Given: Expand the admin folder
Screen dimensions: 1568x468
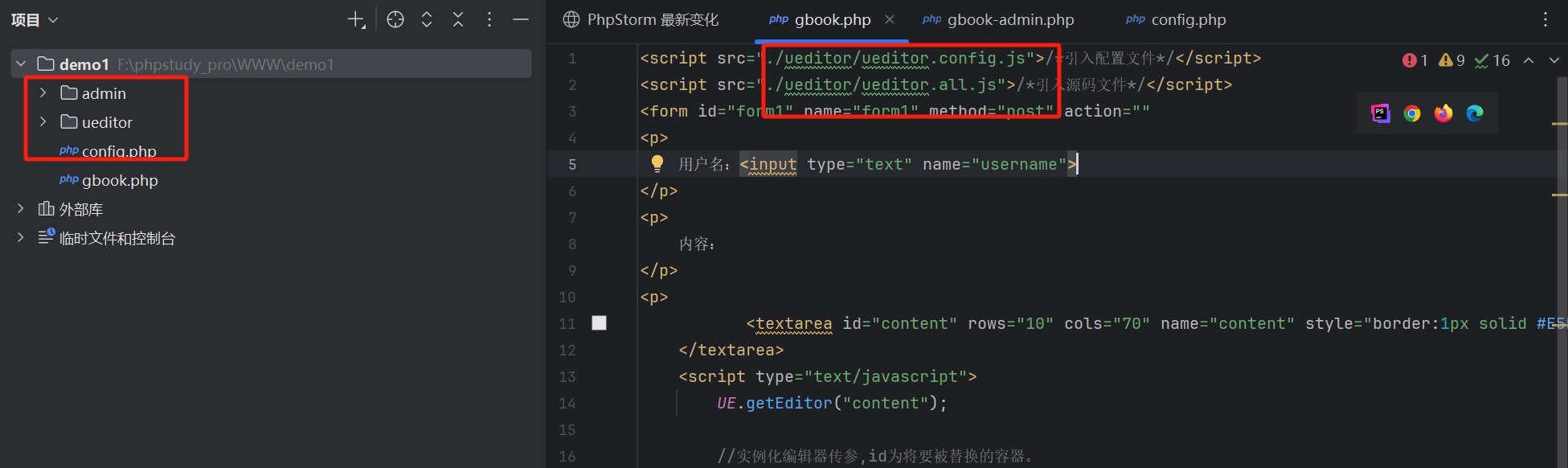Looking at the screenshot, I should pyautogui.click(x=43, y=93).
